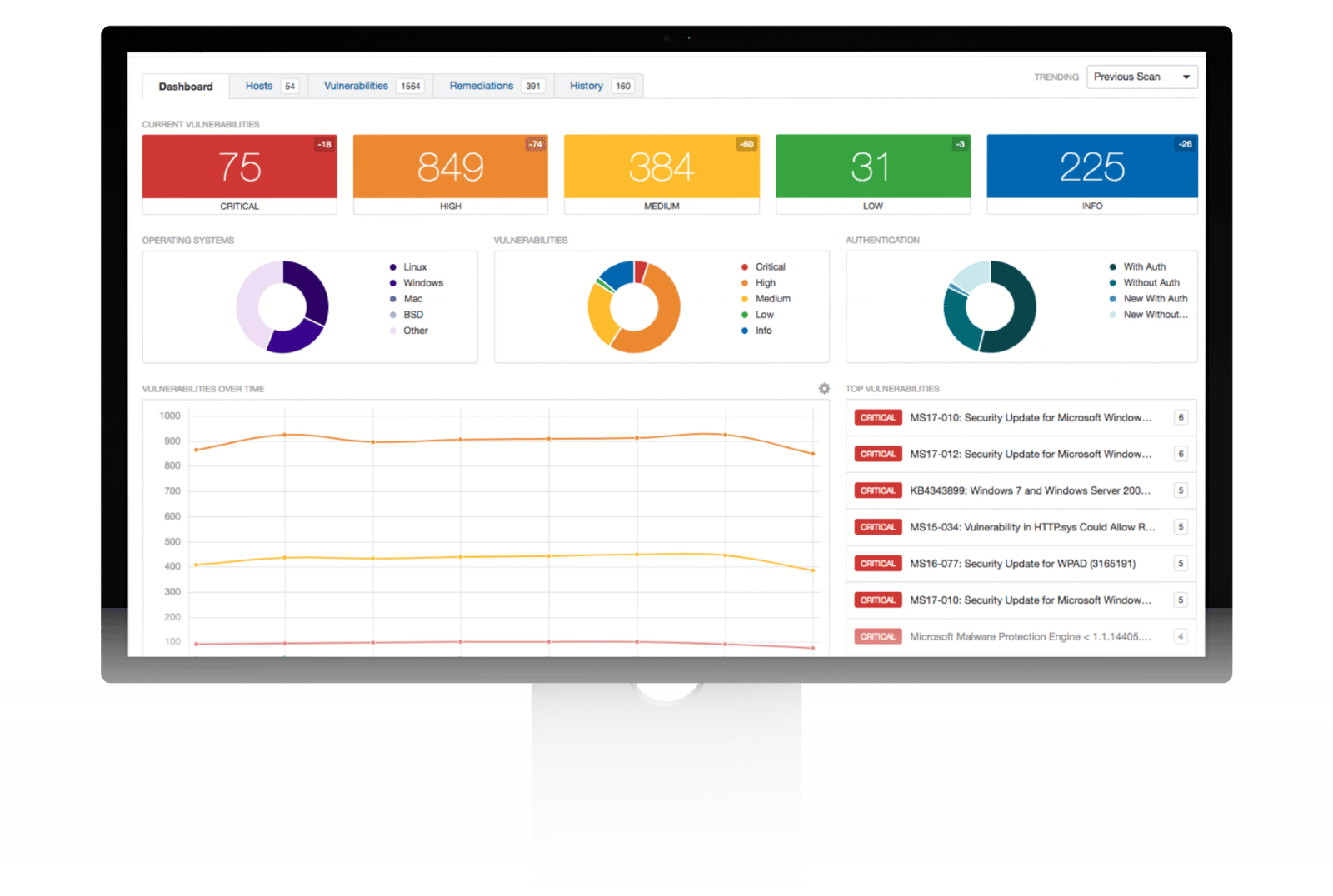The image size is (1333, 896).
Task: Open MS16-077 WPAD security update entry
Action: click(1022, 564)
